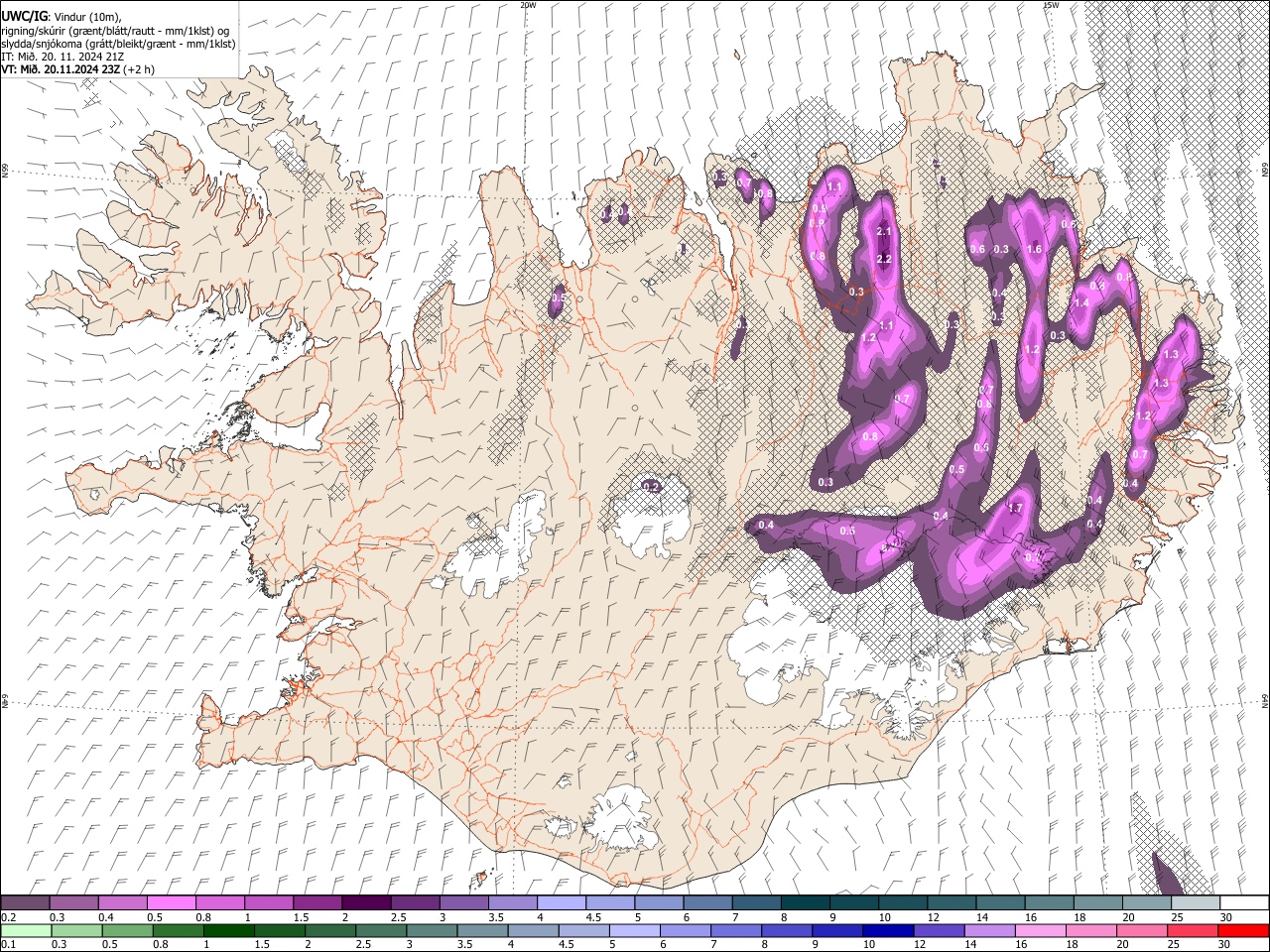Select the 1.4 snowfall value on the map
Screen dimensions: 1270x952
(1081, 302)
